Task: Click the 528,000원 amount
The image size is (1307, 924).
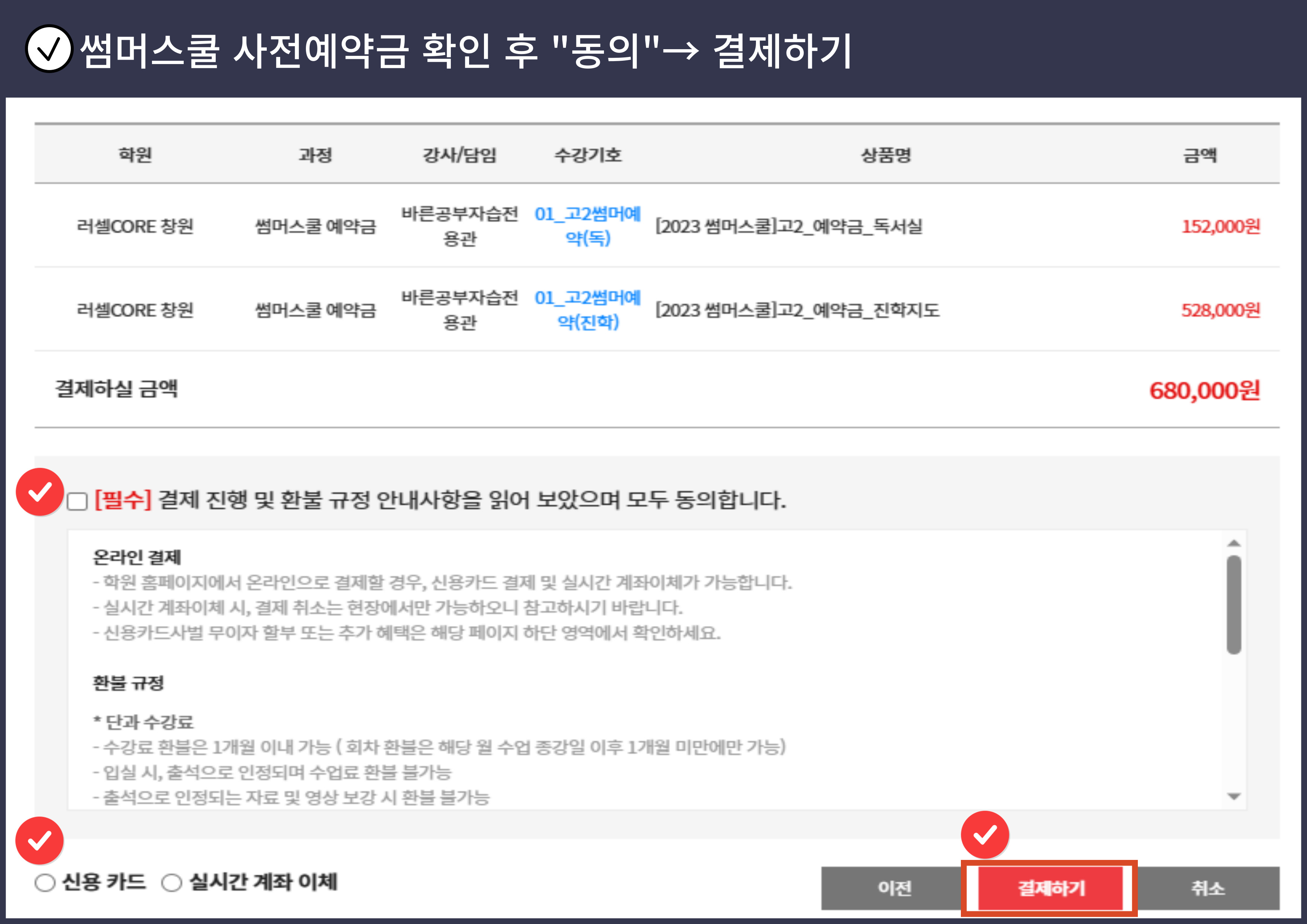Action: tap(1221, 310)
